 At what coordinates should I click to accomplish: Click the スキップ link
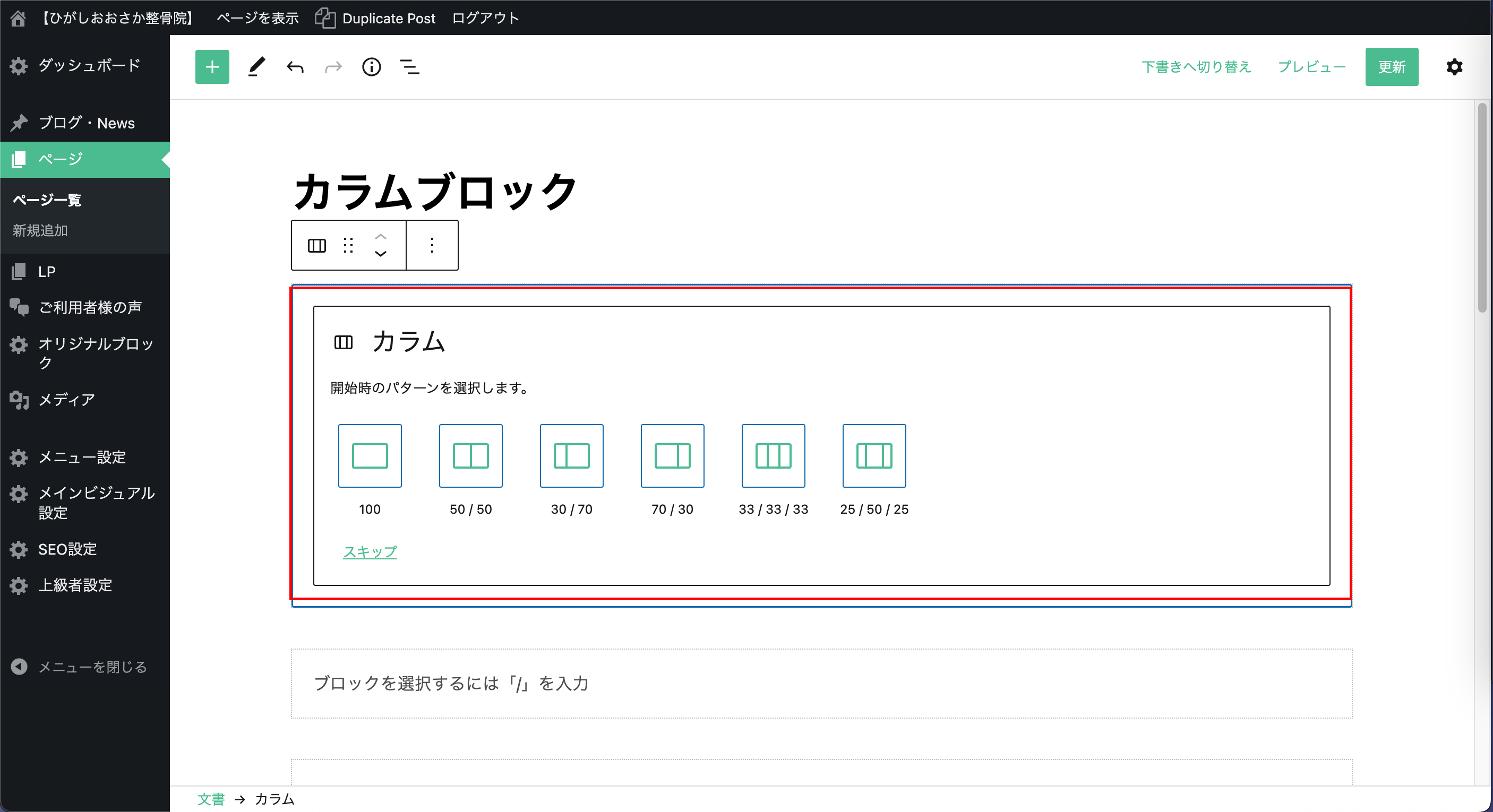coord(370,551)
